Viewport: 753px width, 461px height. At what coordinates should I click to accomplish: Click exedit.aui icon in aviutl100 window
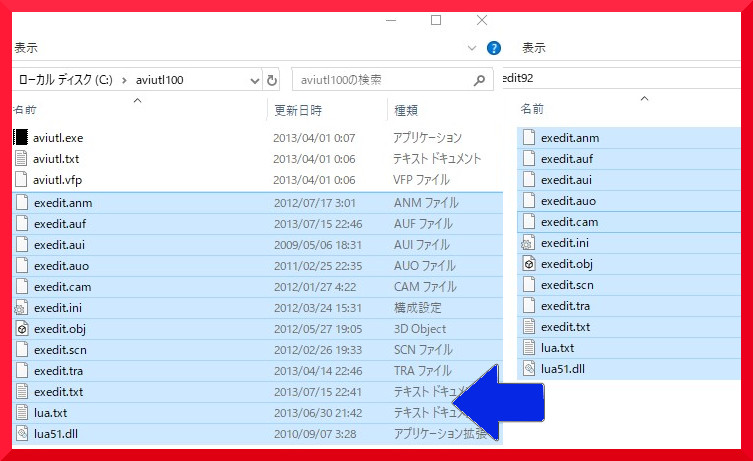point(22,244)
